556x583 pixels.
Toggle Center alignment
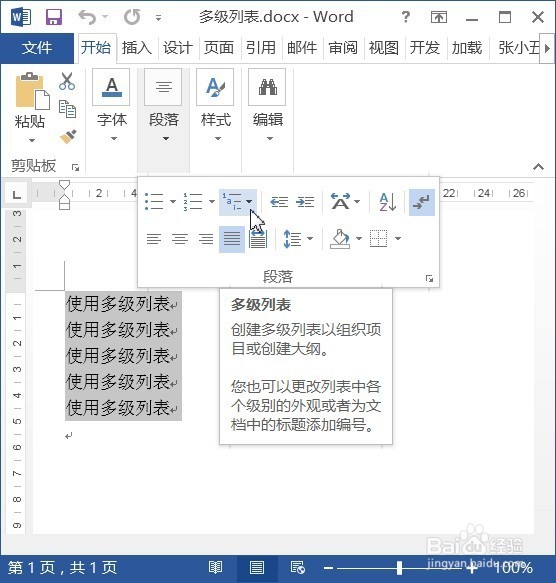tap(180, 239)
